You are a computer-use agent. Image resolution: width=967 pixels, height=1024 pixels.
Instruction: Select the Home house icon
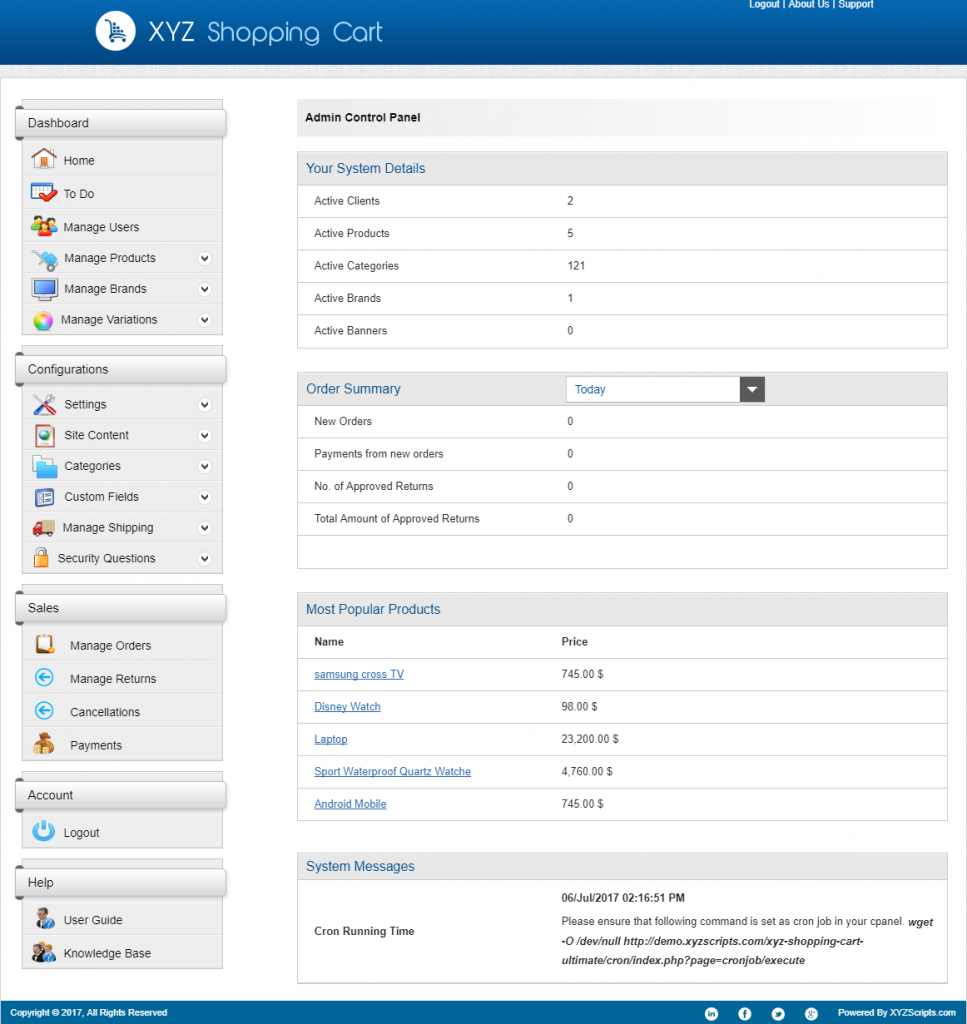click(44, 159)
